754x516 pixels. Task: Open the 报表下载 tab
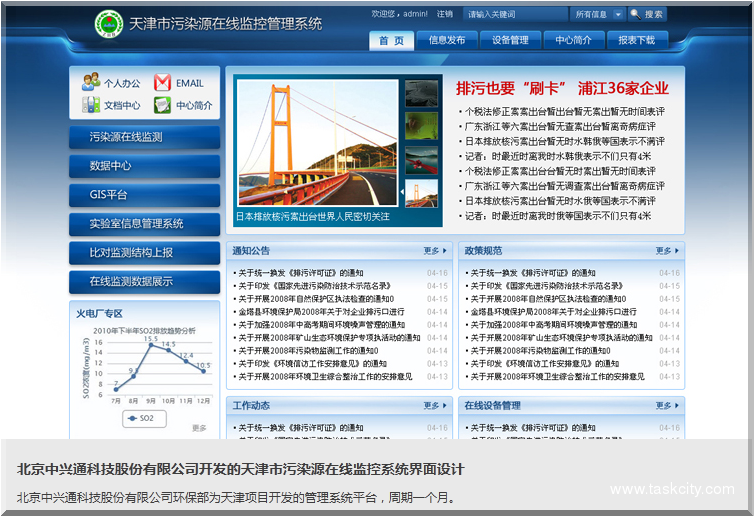pyautogui.click(x=637, y=40)
